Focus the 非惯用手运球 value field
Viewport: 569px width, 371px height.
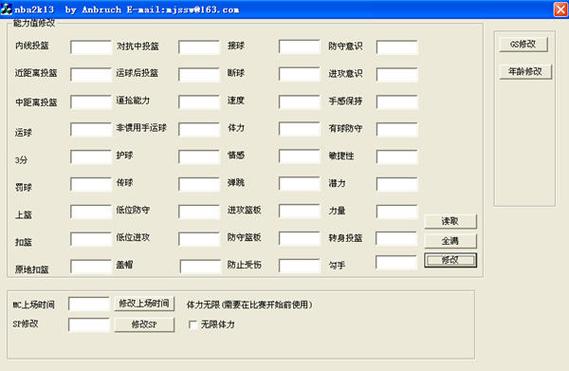(199, 129)
